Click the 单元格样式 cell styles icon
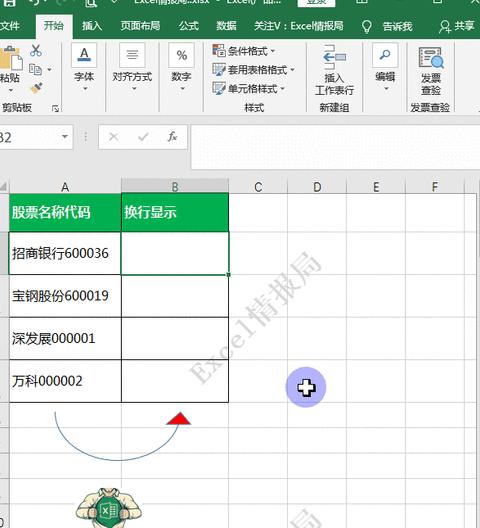The image size is (480, 528). (x=219, y=88)
